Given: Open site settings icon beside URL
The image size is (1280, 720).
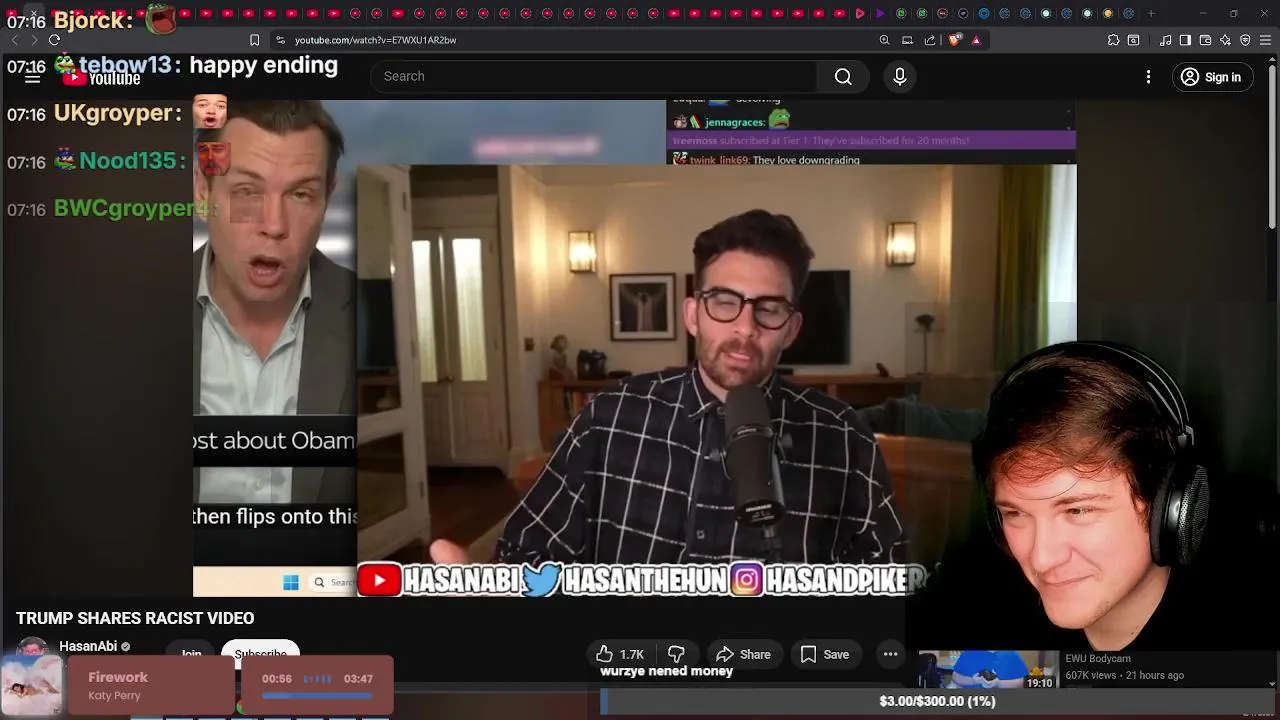Looking at the screenshot, I should 280,40.
